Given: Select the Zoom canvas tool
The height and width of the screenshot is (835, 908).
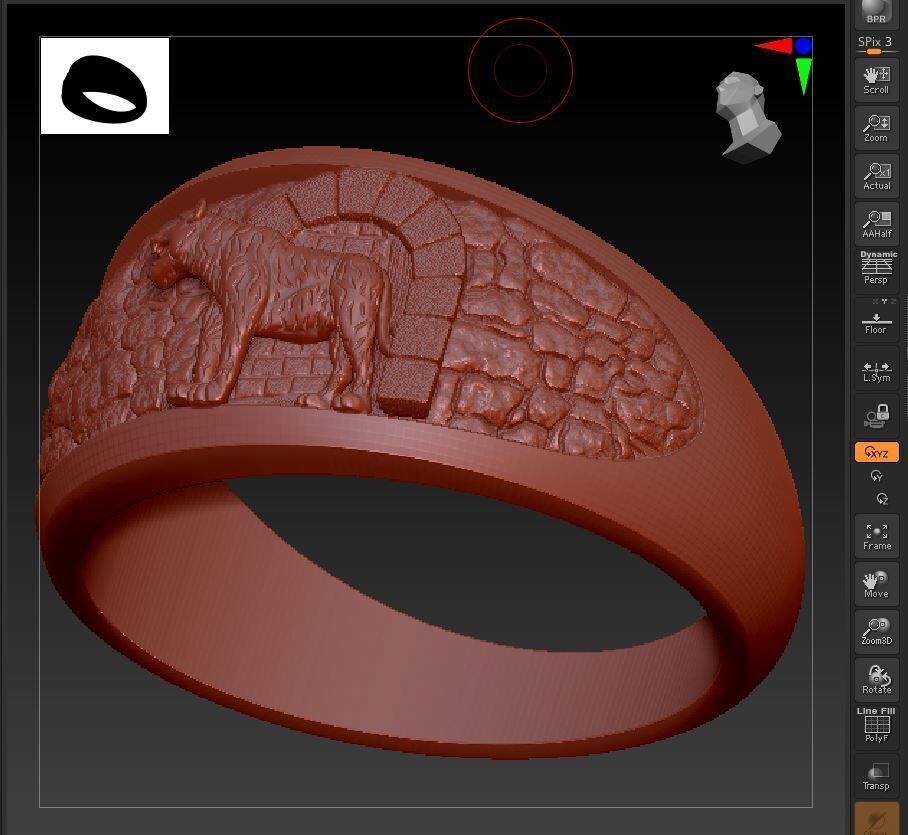Looking at the screenshot, I should click(876, 128).
